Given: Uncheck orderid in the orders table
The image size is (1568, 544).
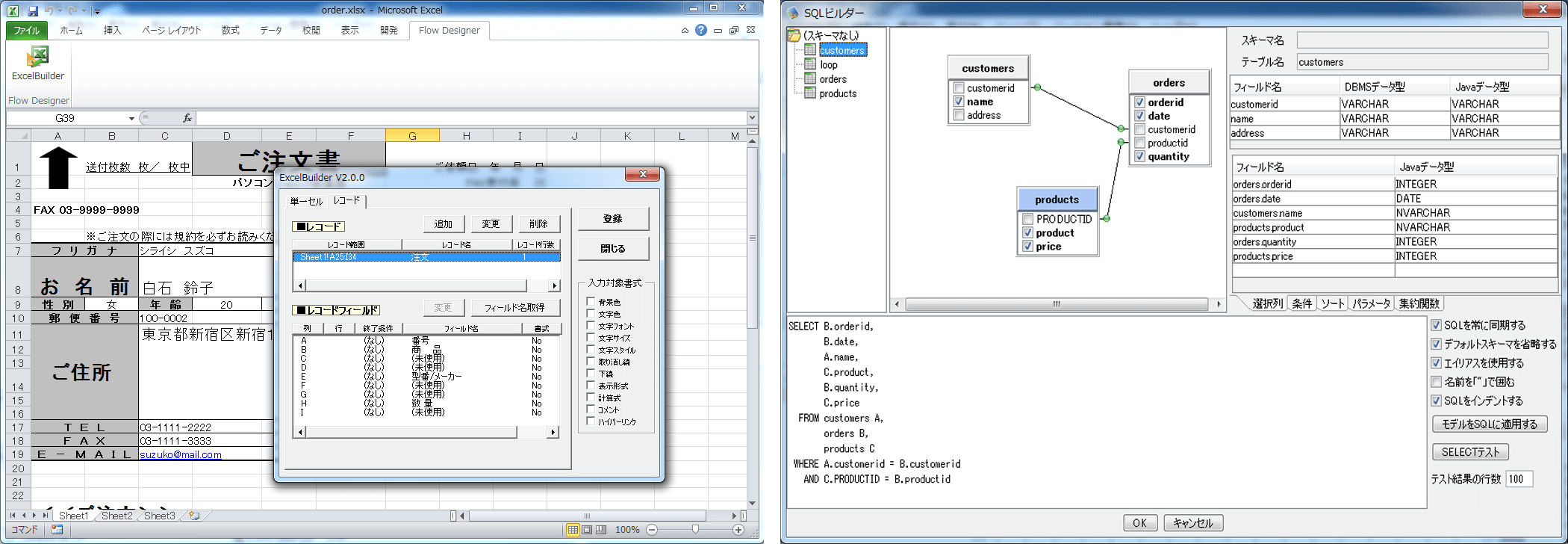Looking at the screenshot, I should click(1139, 102).
